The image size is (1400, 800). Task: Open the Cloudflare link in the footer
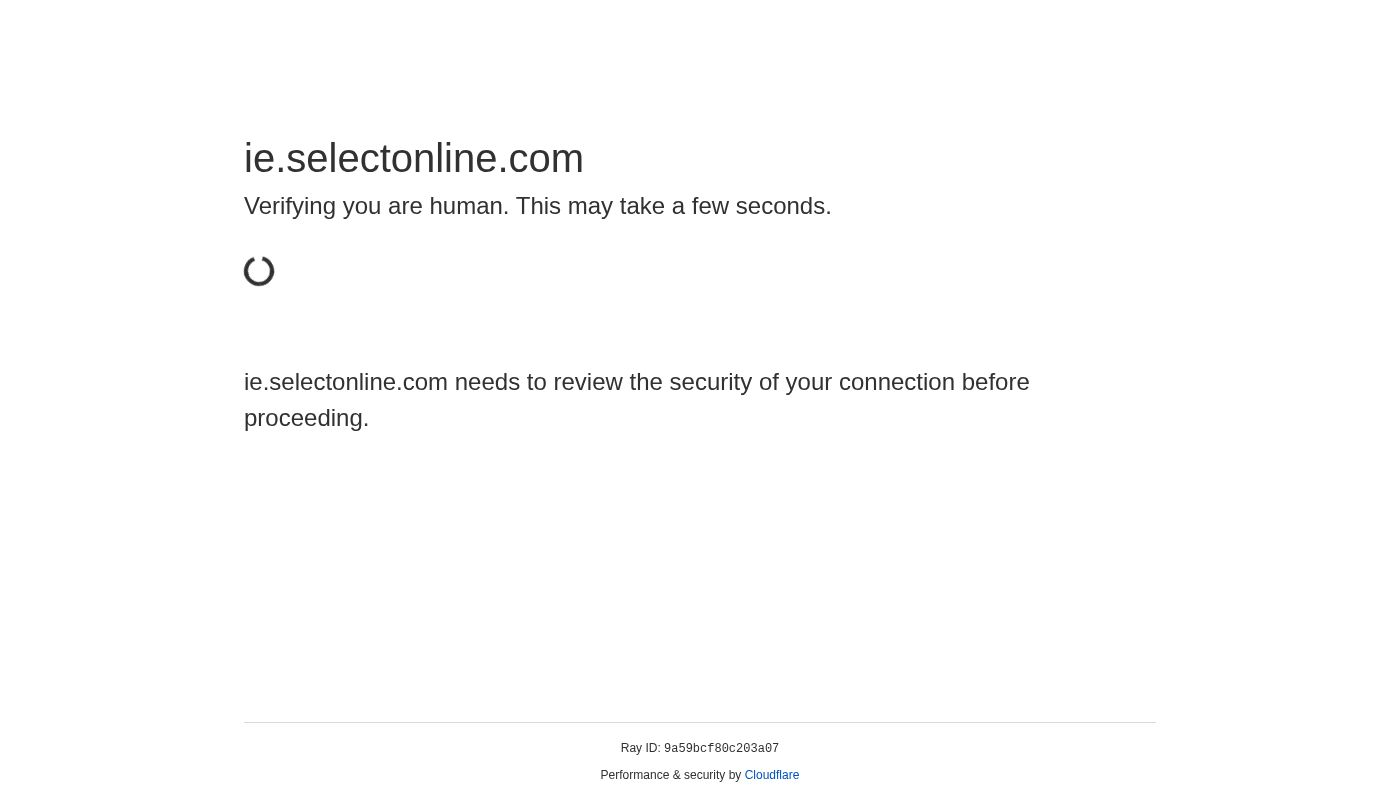771,775
